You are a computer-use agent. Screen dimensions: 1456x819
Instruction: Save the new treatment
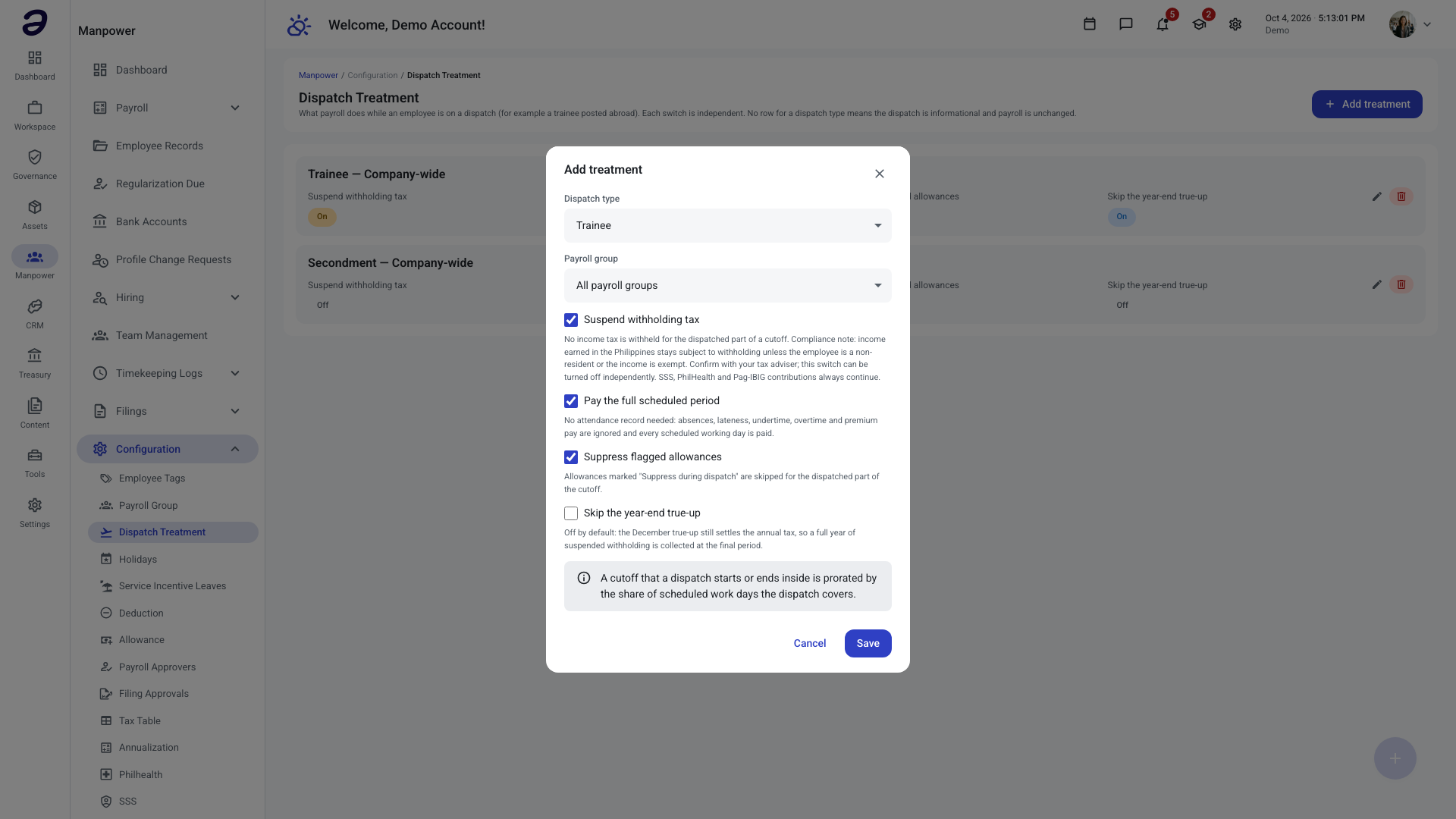[x=868, y=643]
